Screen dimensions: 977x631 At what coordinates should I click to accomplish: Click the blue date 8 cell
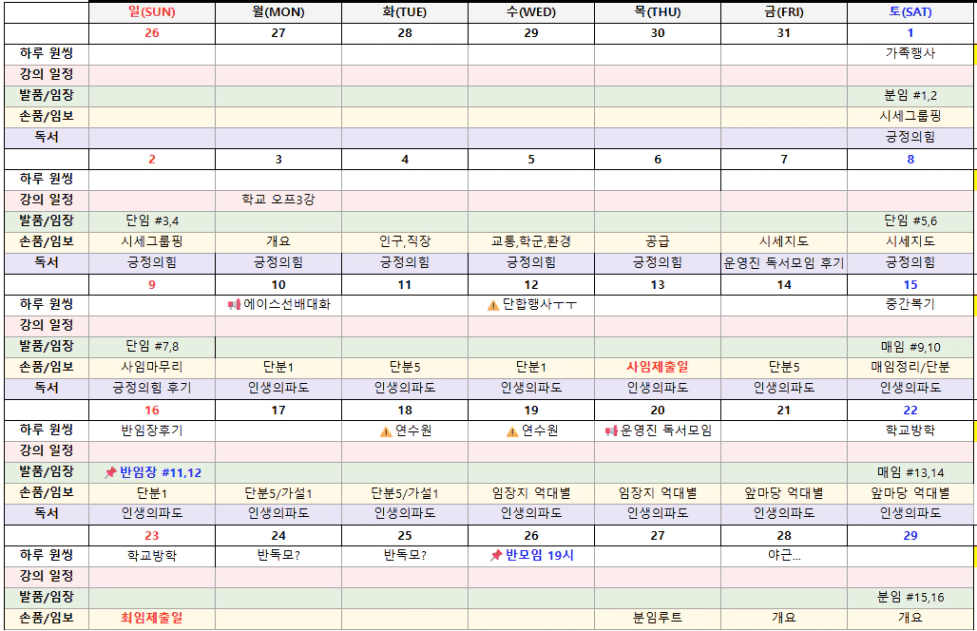910,159
